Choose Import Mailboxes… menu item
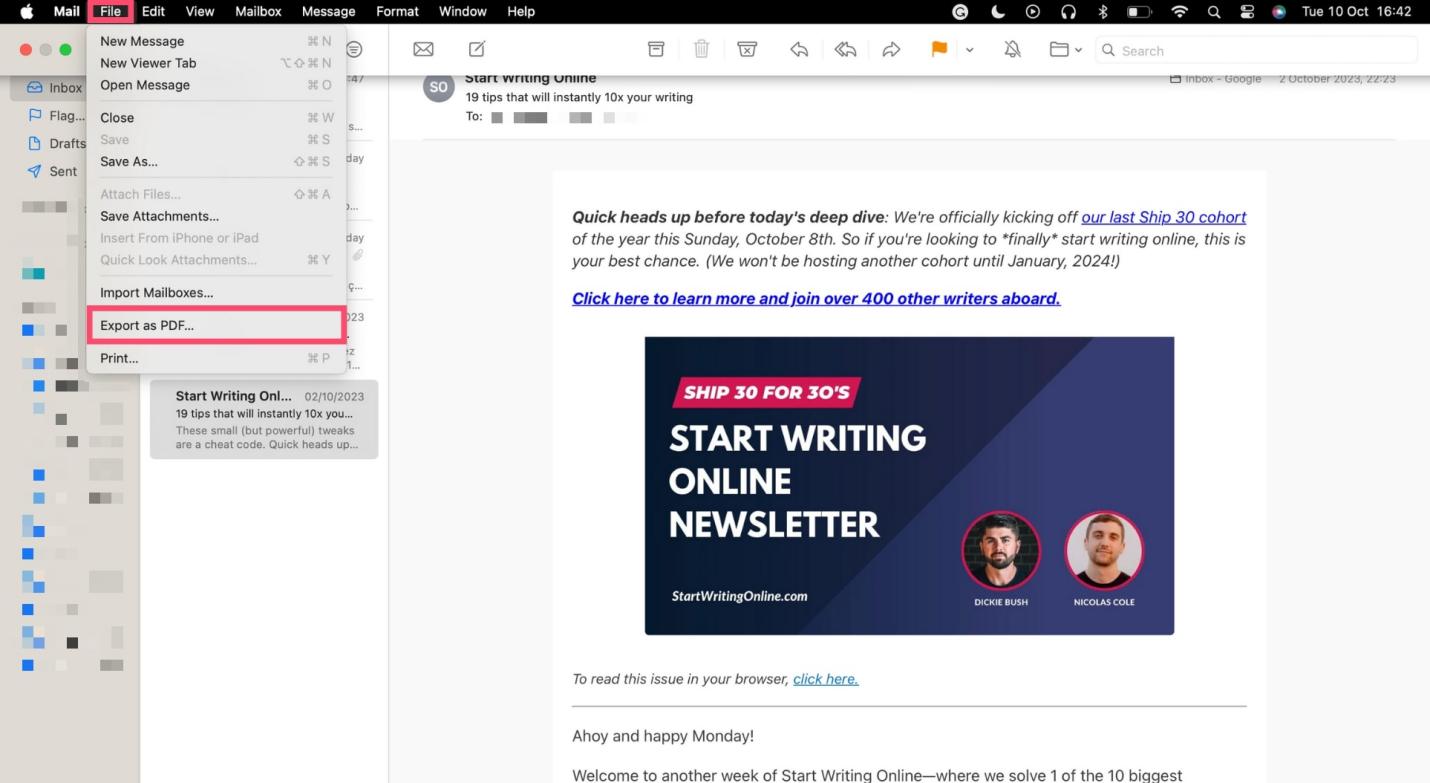Image resolution: width=1430 pixels, height=783 pixels. [216, 293]
